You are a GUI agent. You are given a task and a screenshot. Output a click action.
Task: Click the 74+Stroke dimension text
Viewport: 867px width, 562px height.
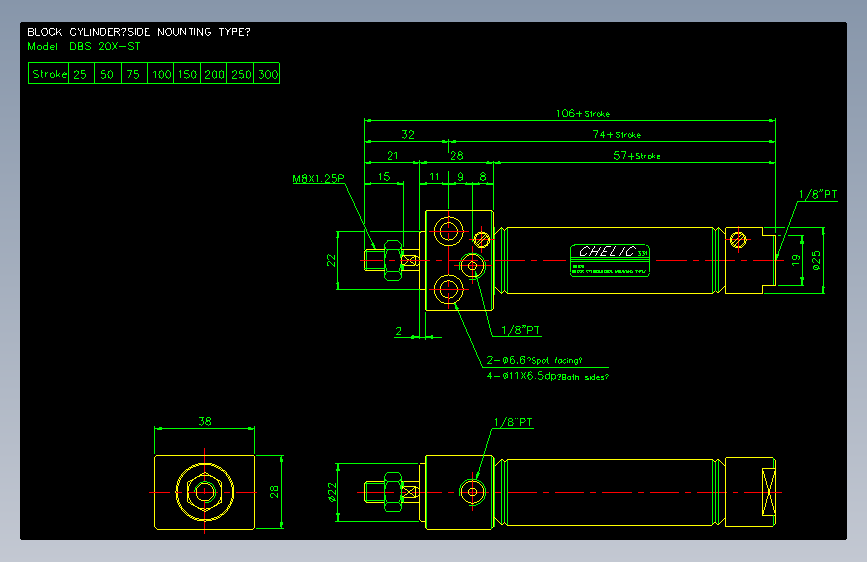(617, 134)
